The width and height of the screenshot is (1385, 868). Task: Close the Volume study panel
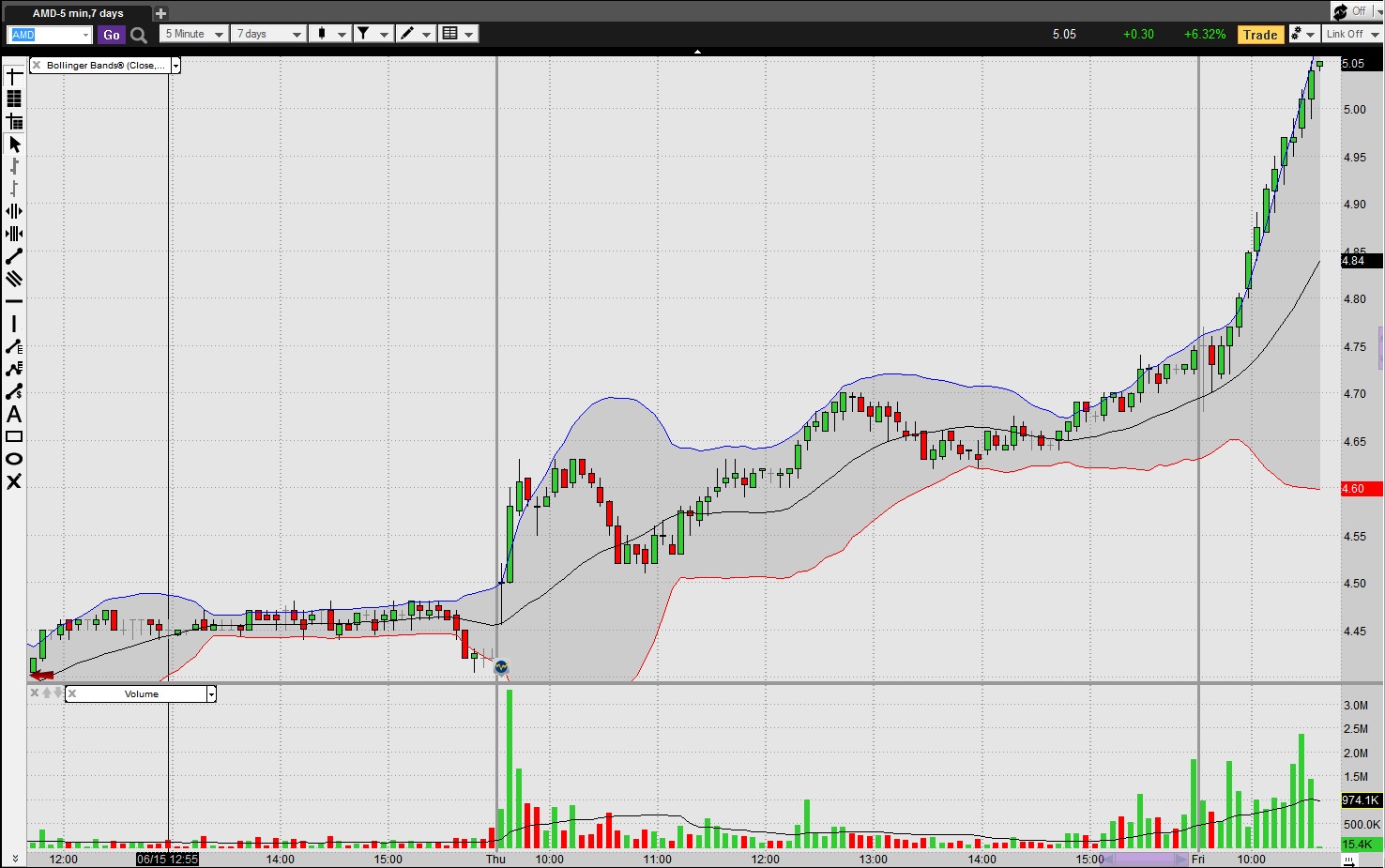pos(72,694)
